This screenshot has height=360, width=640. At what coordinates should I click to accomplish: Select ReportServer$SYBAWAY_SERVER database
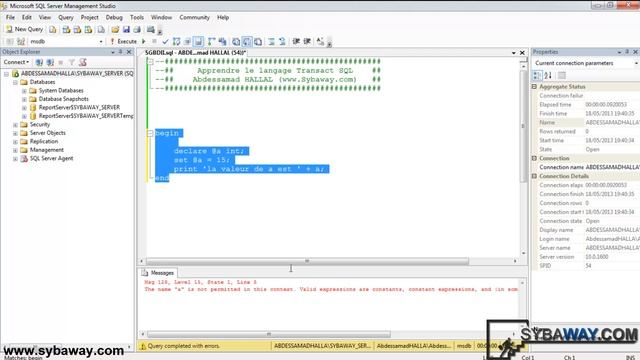[x=79, y=107]
